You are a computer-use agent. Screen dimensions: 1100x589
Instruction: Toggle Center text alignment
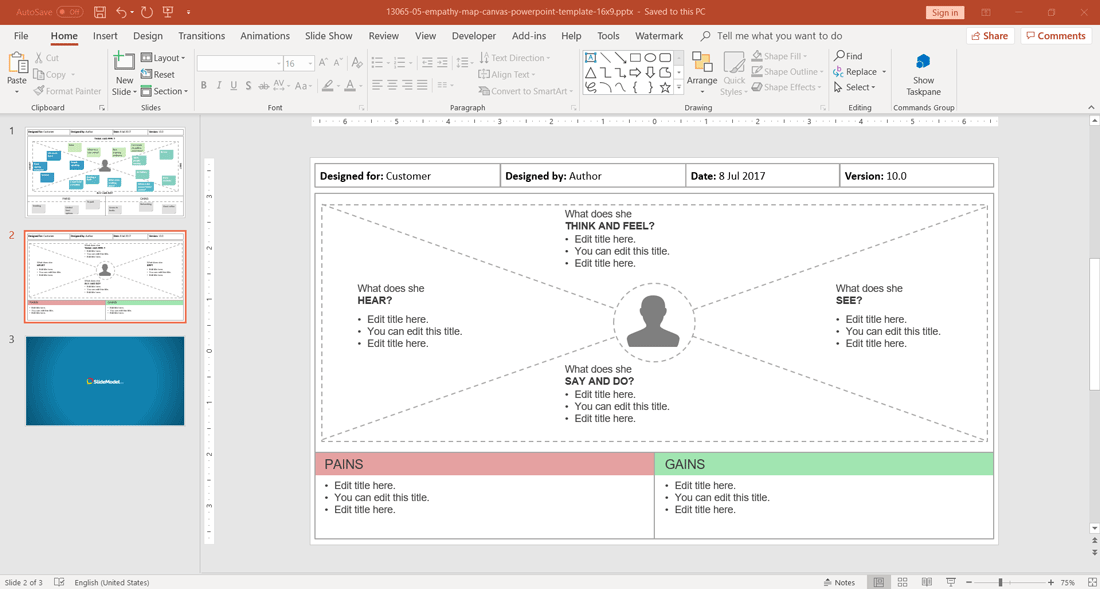(x=394, y=86)
